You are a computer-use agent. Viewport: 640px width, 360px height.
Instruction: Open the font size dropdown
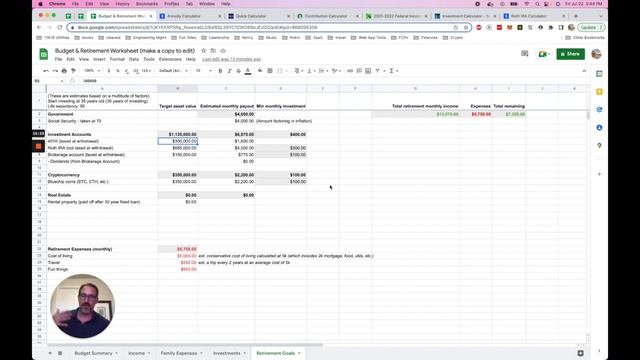[203, 71]
